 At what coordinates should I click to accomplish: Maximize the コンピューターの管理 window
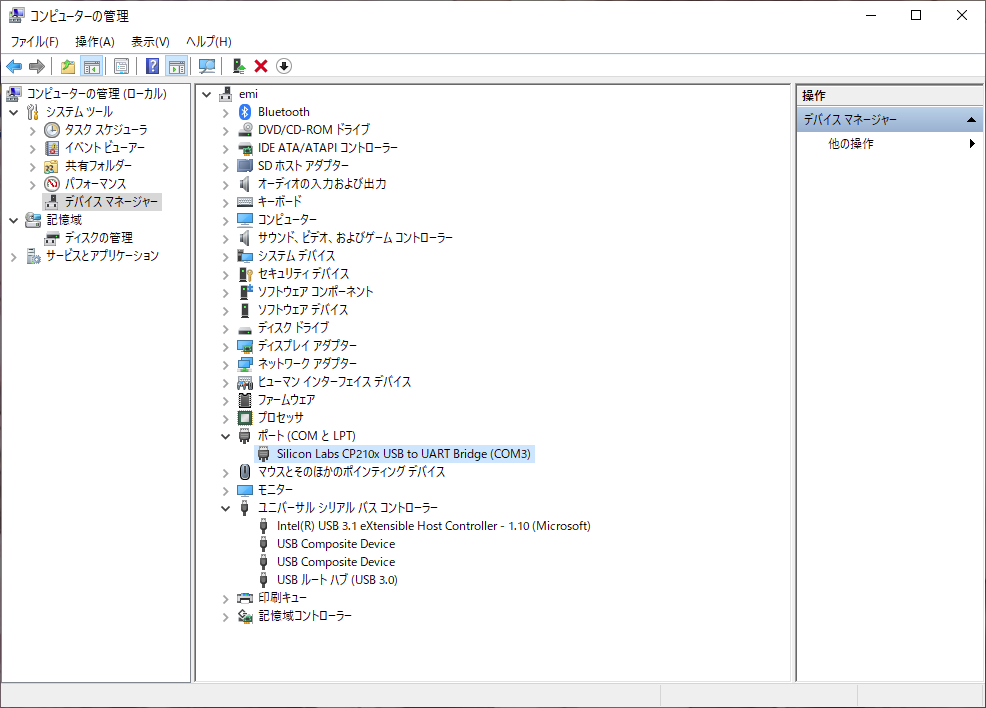click(x=916, y=15)
